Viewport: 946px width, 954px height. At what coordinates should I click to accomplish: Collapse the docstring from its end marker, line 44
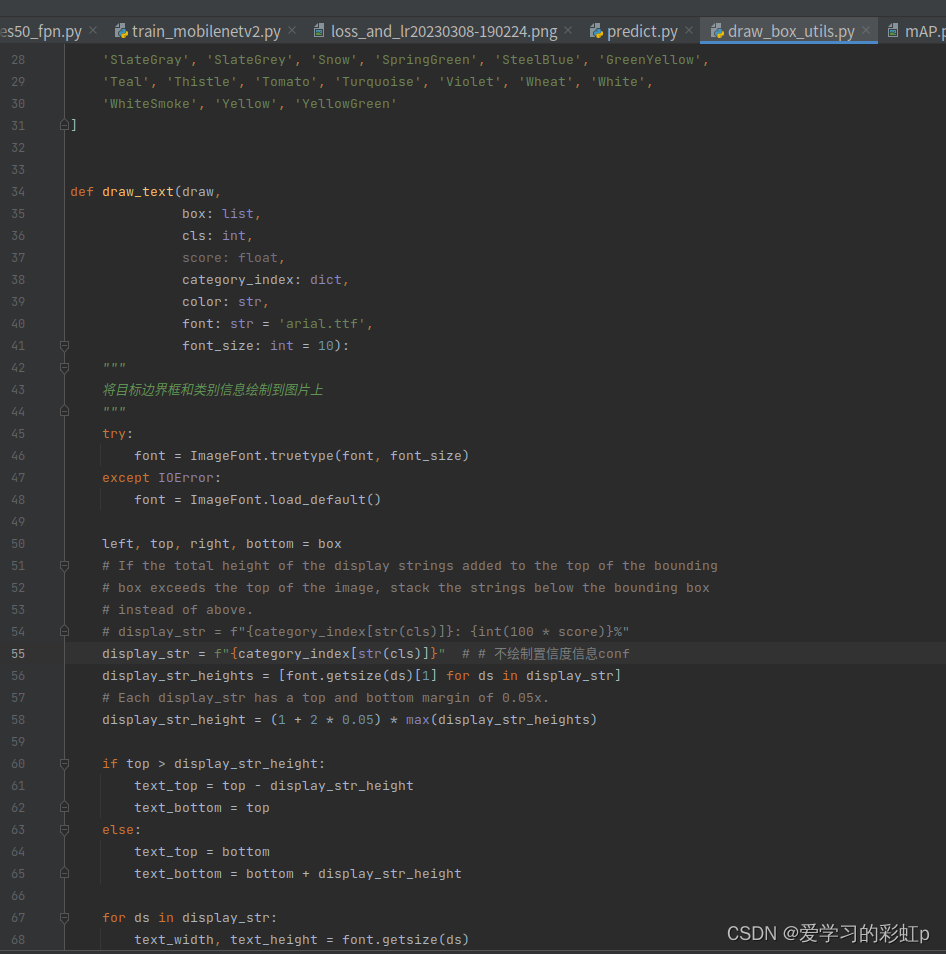point(64,411)
